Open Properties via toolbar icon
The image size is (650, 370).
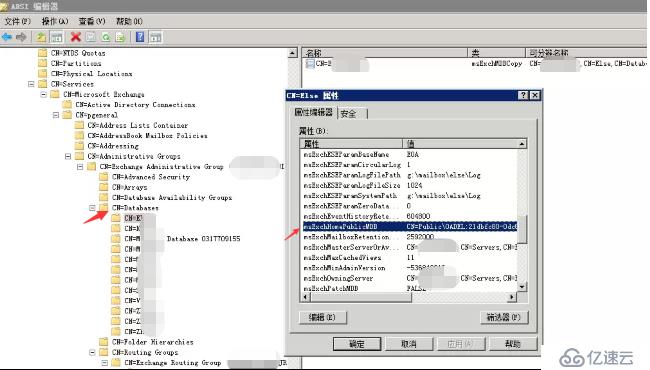click(x=90, y=37)
